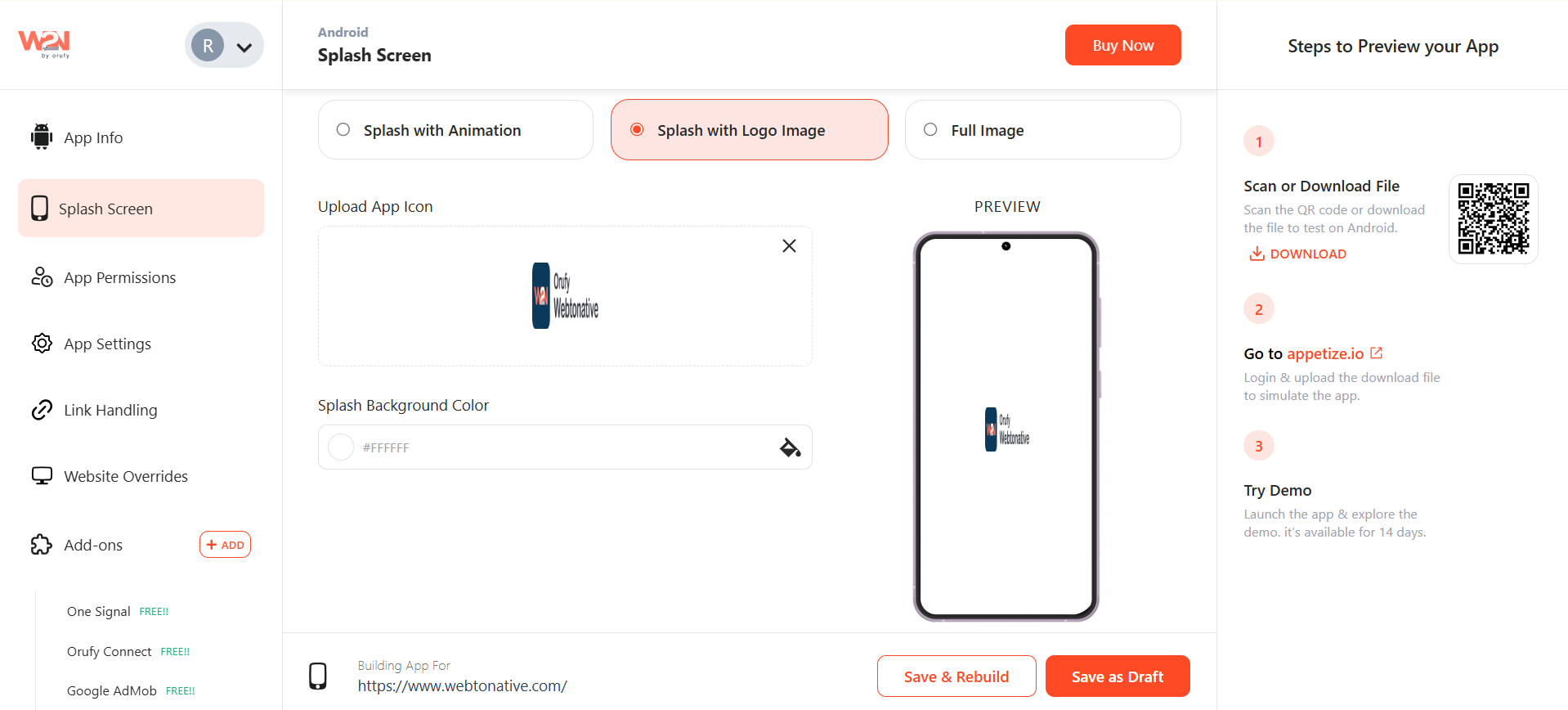Select Splash with Animation radio option

455,130
